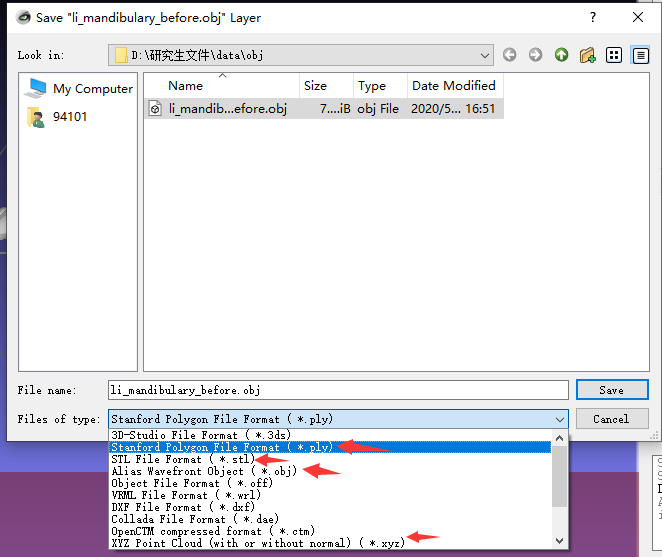
Task: Sort by Date Modified column header
Action: coord(455,86)
